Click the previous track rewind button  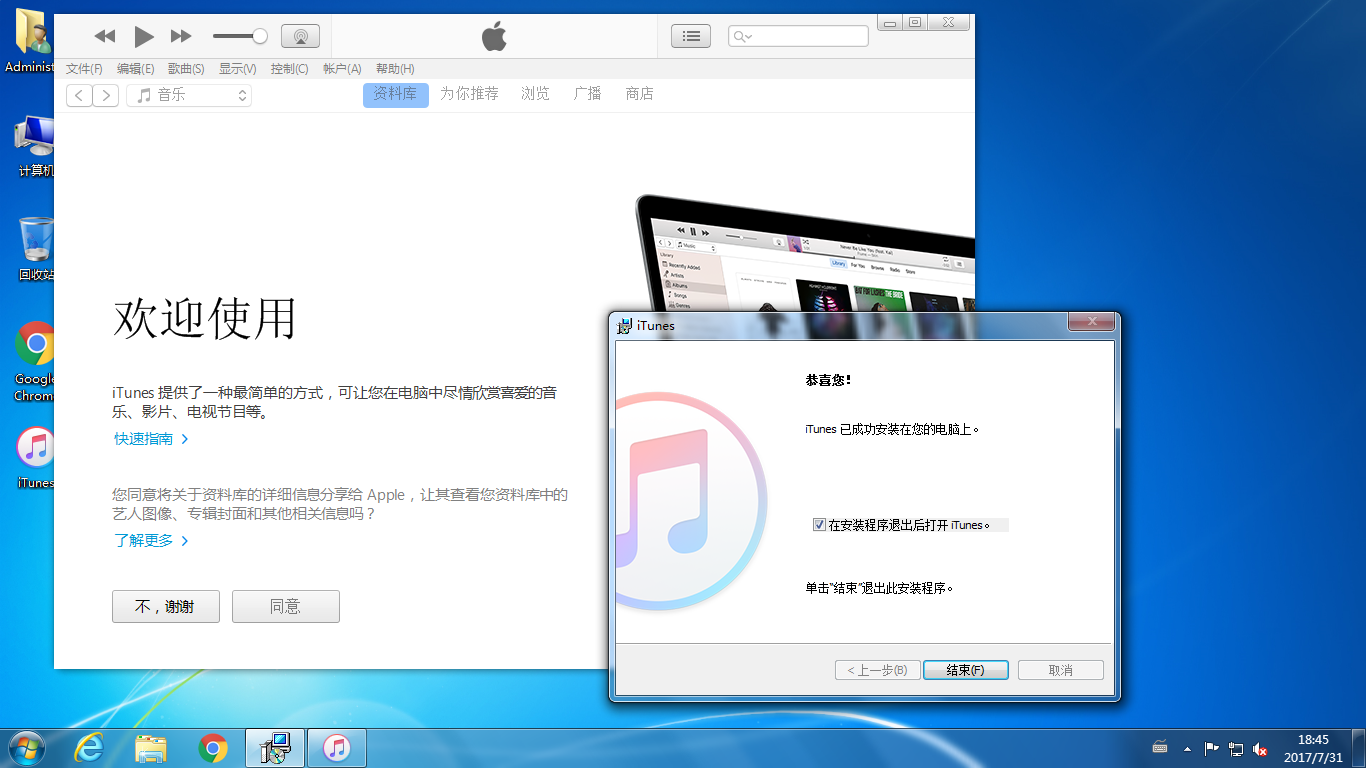(105, 36)
